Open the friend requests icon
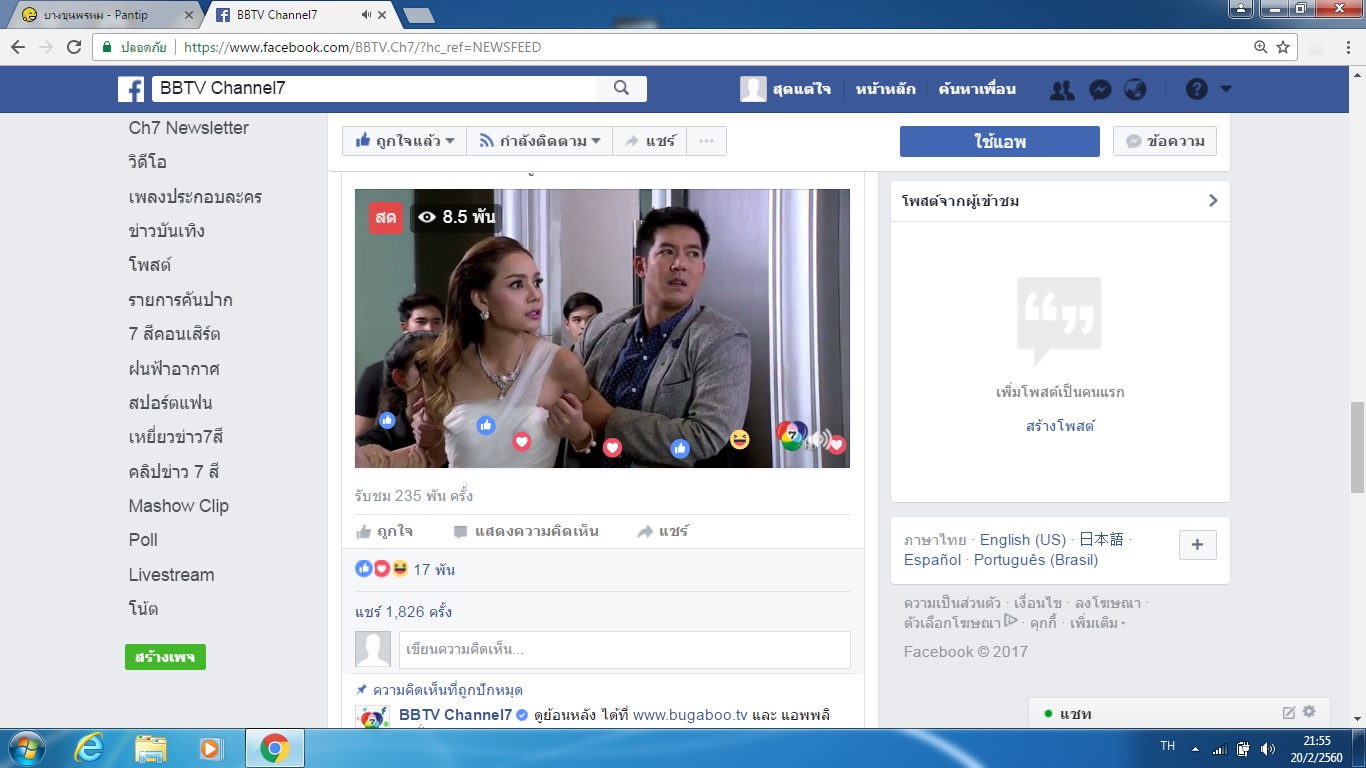Image resolution: width=1366 pixels, height=768 pixels. pos(1062,89)
